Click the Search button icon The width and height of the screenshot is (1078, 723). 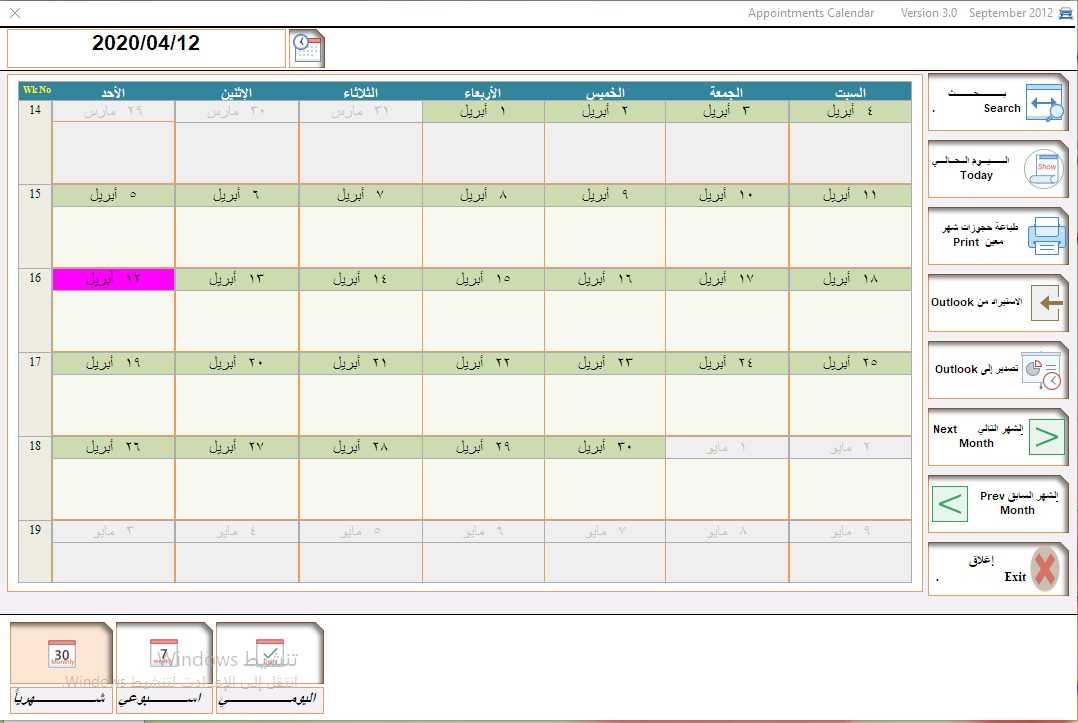pyautogui.click(x=1044, y=102)
